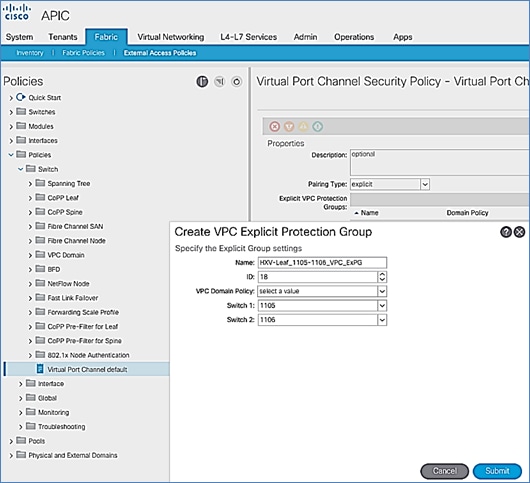Click the Domain Policy column header
The height and width of the screenshot is (483, 530).
[x=467, y=213]
